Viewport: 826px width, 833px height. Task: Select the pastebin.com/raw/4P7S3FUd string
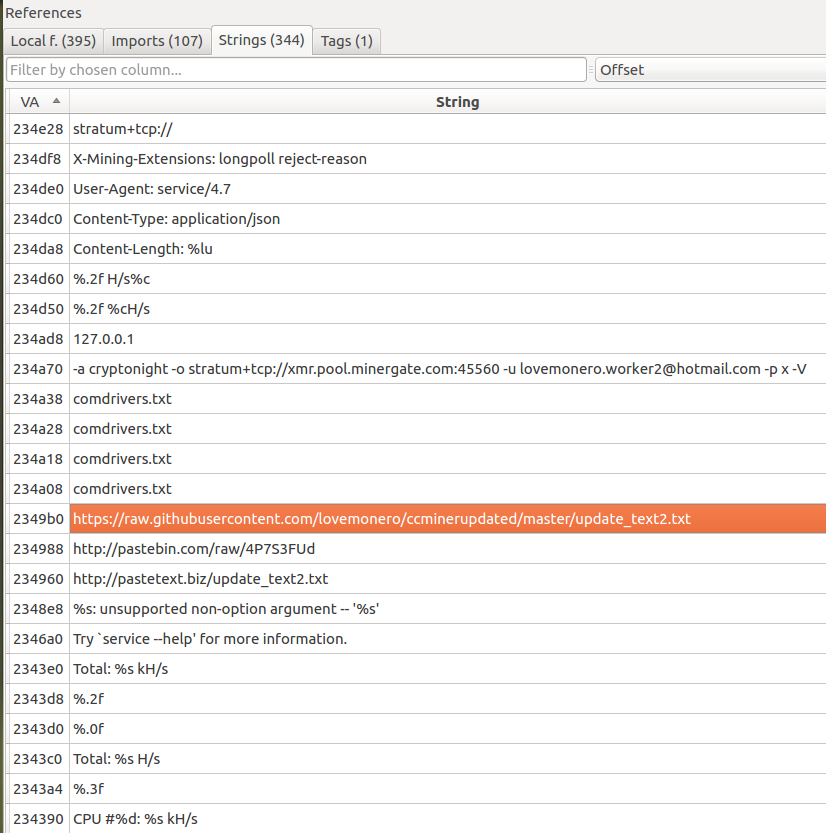(x=194, y=549)
